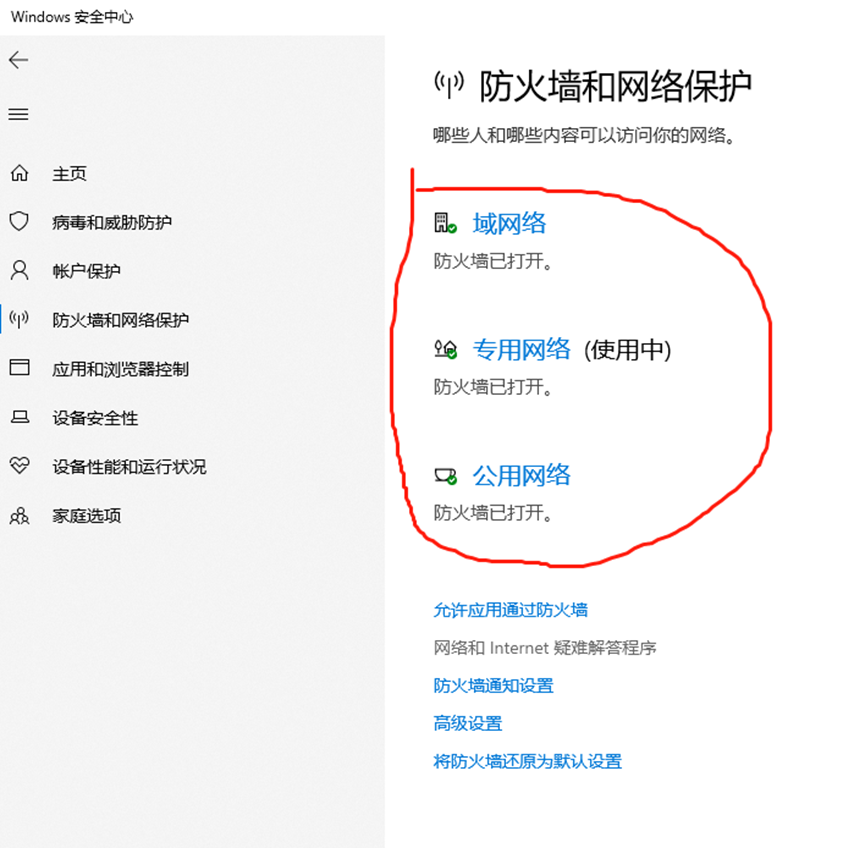Click the heart icon for 设备性能和运行状况

tap(19, 466)
